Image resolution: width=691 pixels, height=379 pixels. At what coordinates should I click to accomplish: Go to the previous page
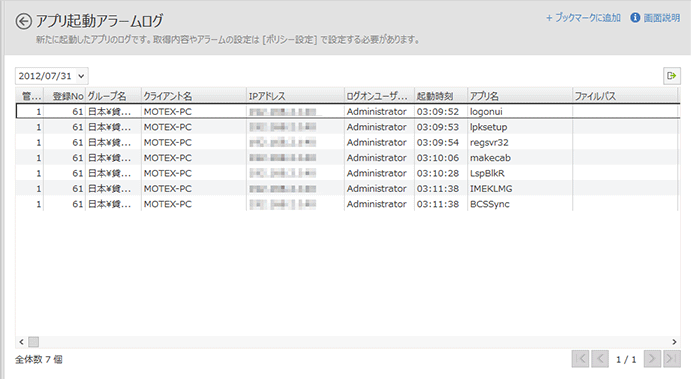[x=600, y=359]
